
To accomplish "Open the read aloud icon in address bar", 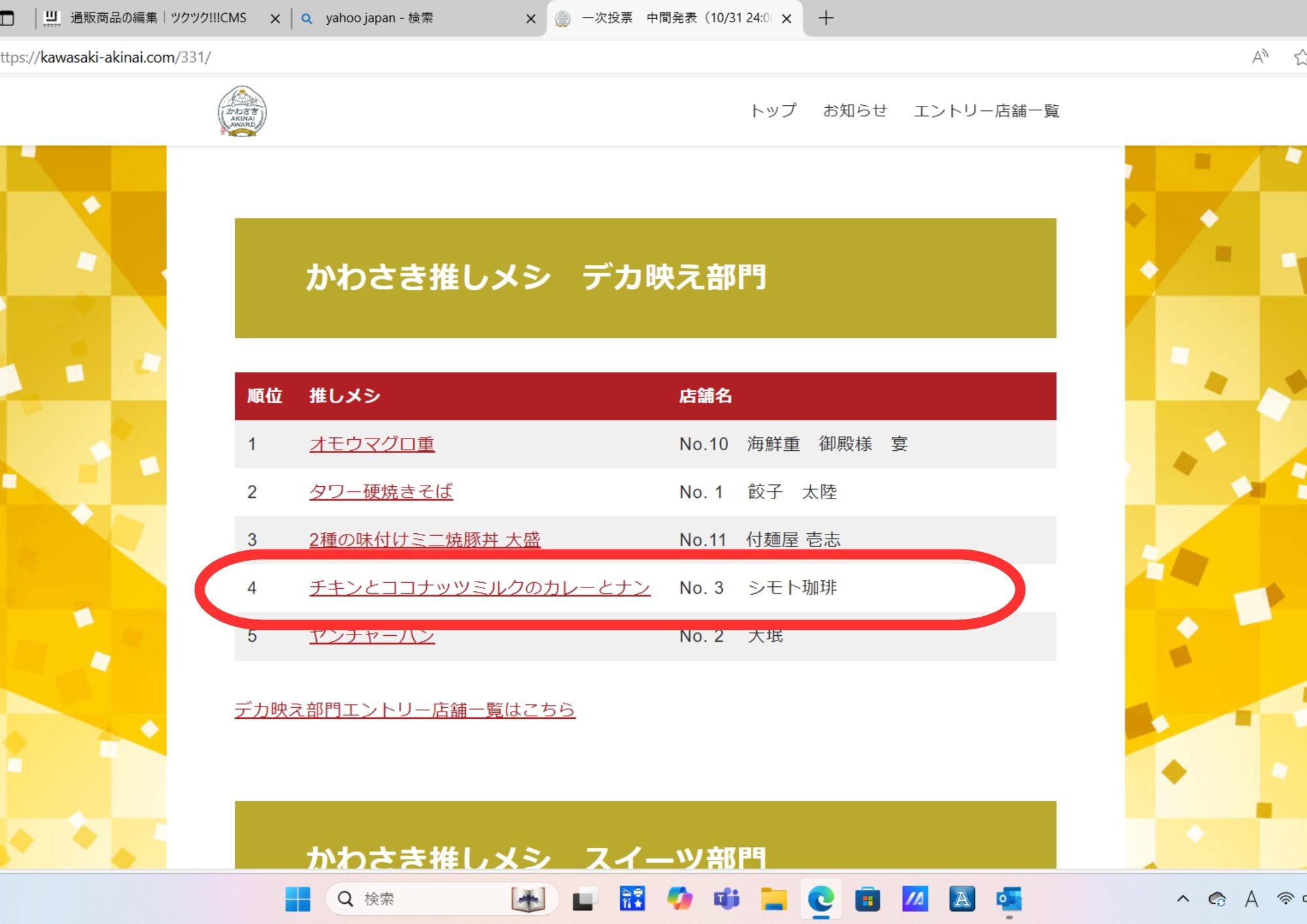I will click(1259, 58).
